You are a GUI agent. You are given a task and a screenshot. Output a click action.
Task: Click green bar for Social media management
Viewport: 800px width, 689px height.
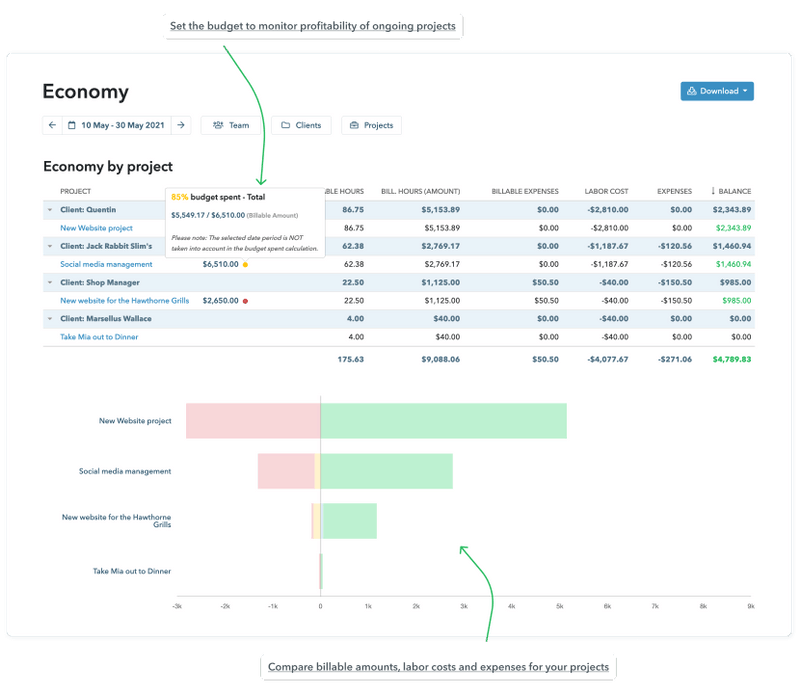pyautogui.click(x=387, y=471)
